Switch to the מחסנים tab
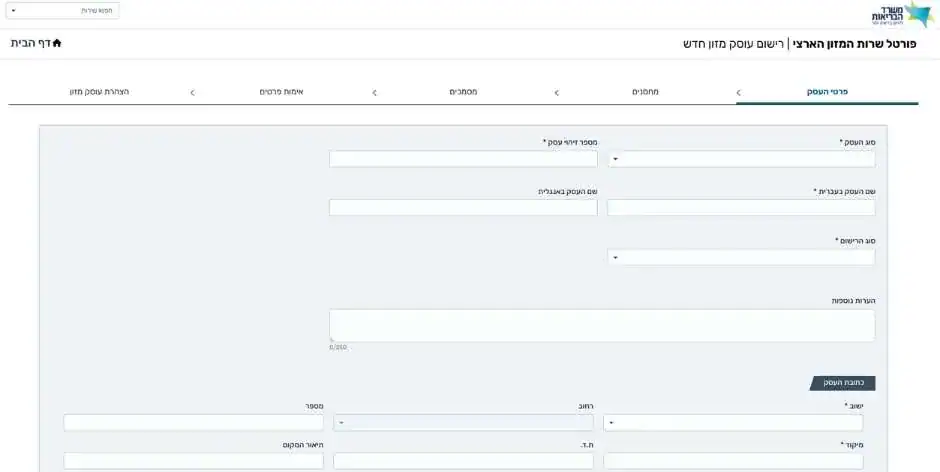940x472 pixels. [x=645, y=92]
